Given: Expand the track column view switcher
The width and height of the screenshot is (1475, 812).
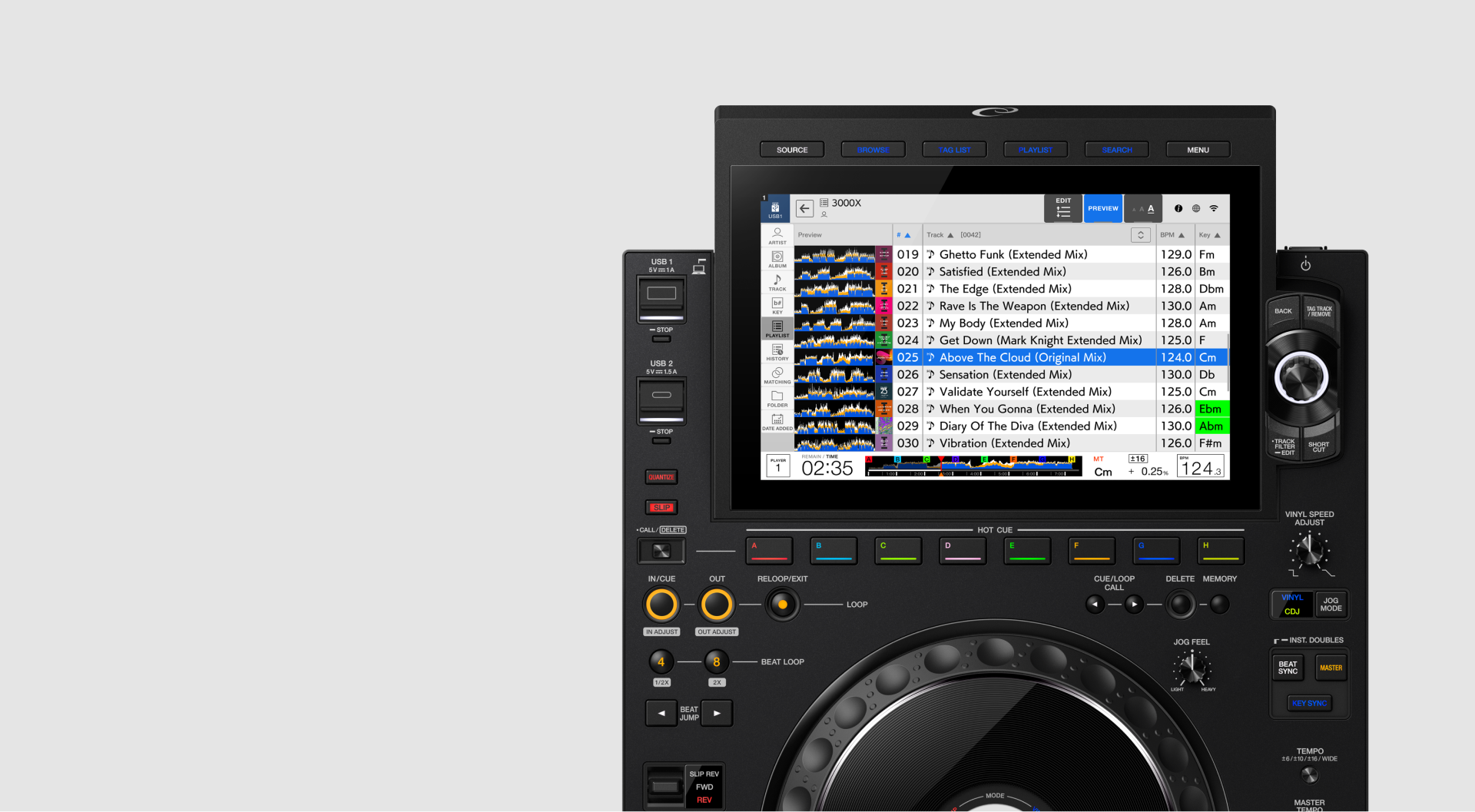Looking at the screenshot, I should coord(1141,235).
